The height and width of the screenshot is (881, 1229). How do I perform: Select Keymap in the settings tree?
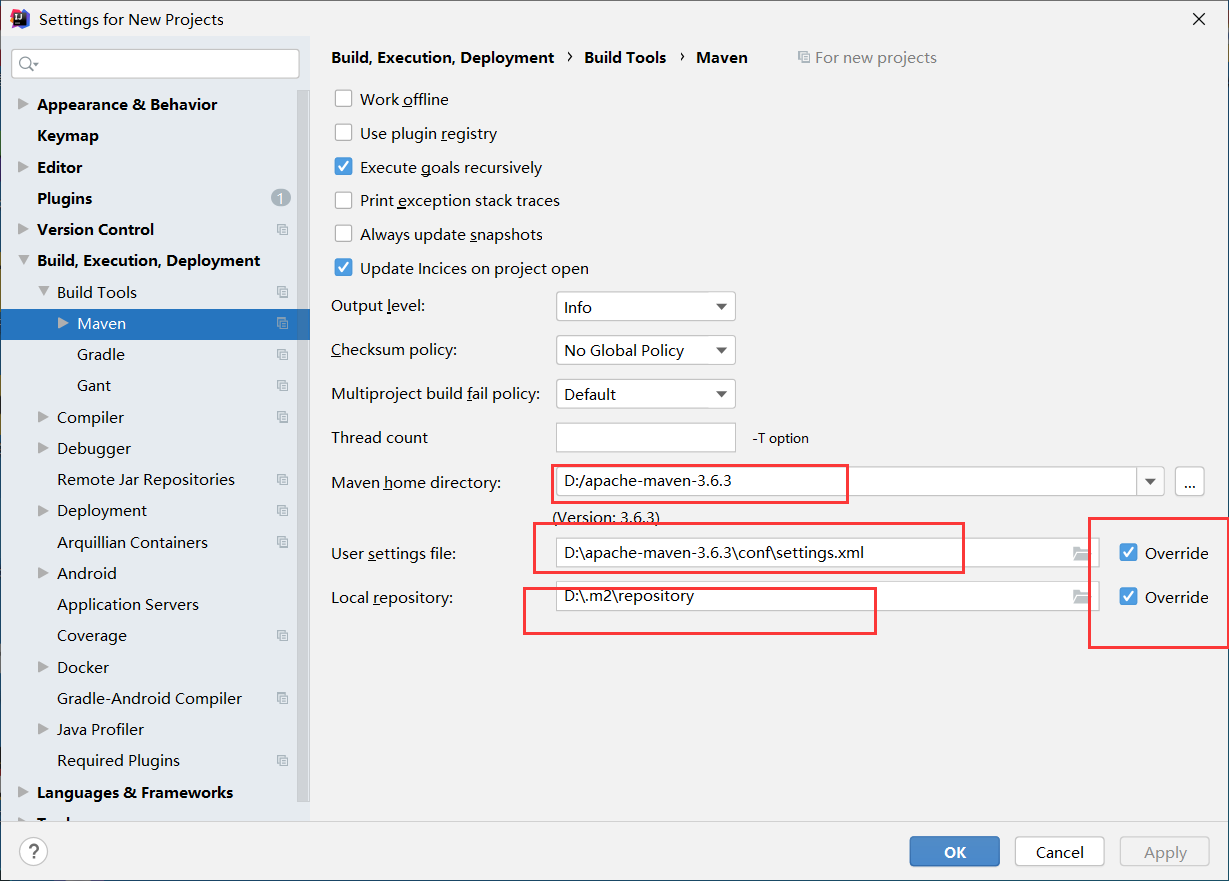coord(68,136)
